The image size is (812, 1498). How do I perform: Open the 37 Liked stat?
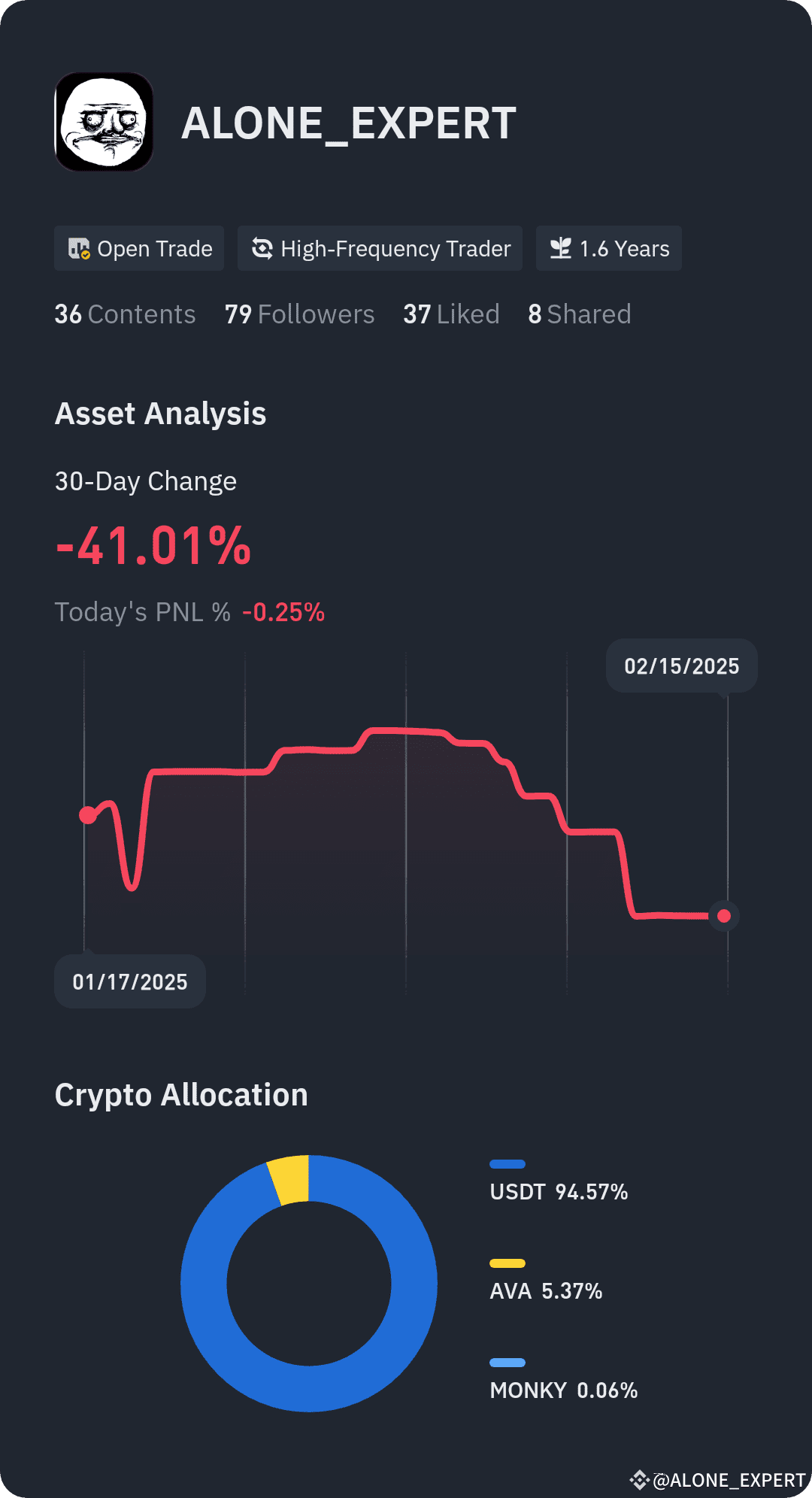pos(451,314)
